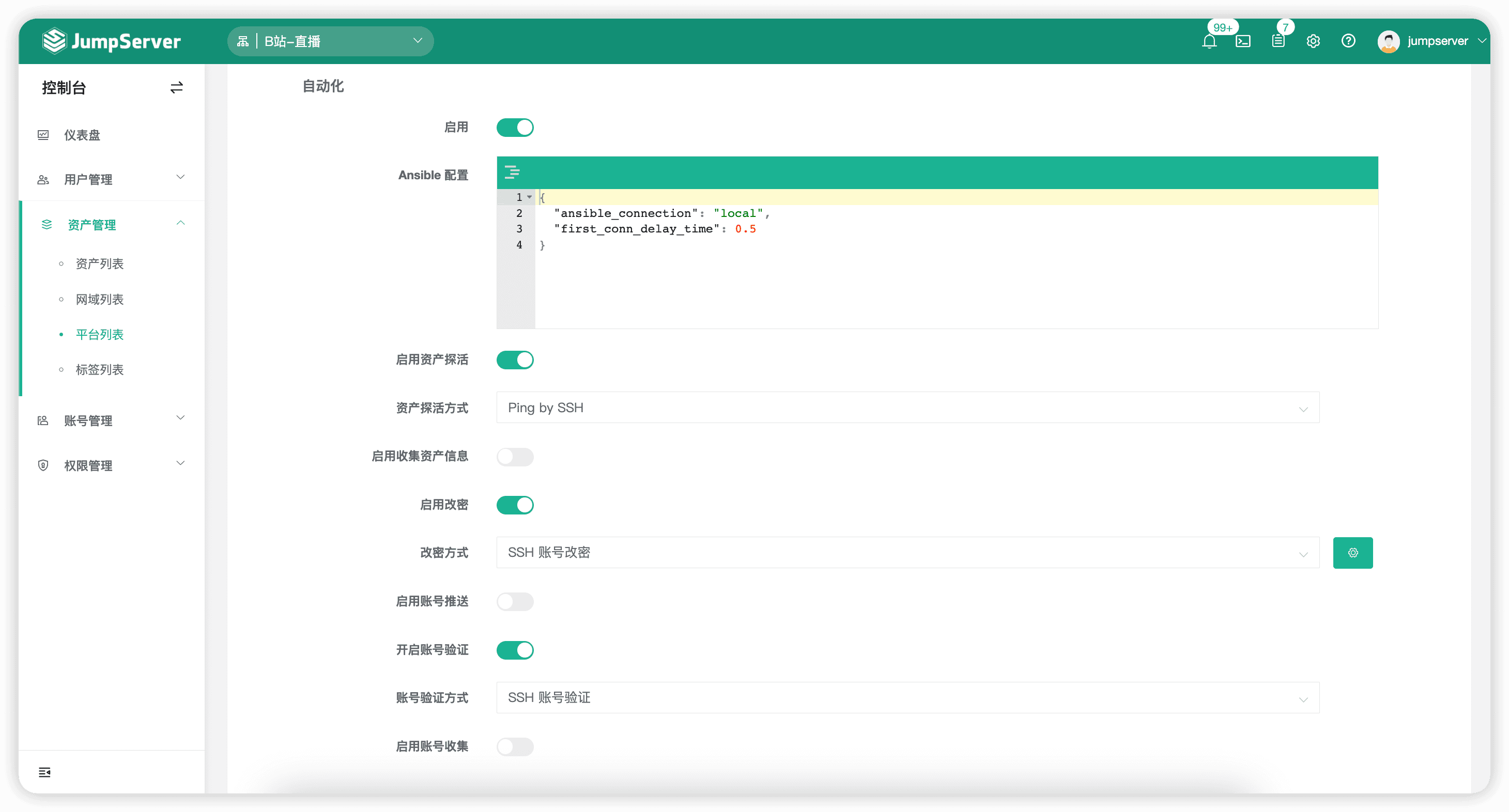Open system settings gear in header
Screen dimensions: 1509x812
(1313, 41)
